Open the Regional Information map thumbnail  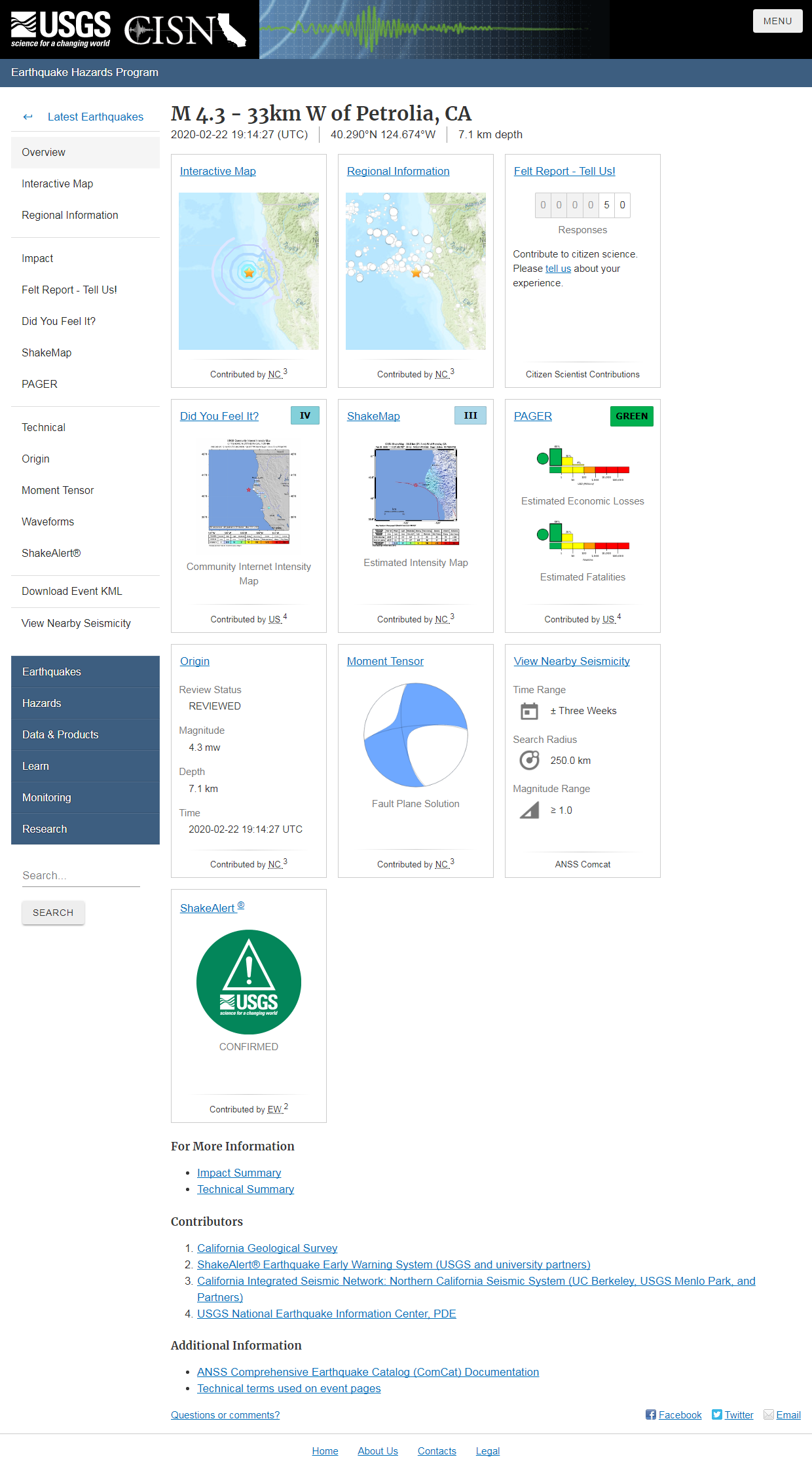(x=416, y=271)
